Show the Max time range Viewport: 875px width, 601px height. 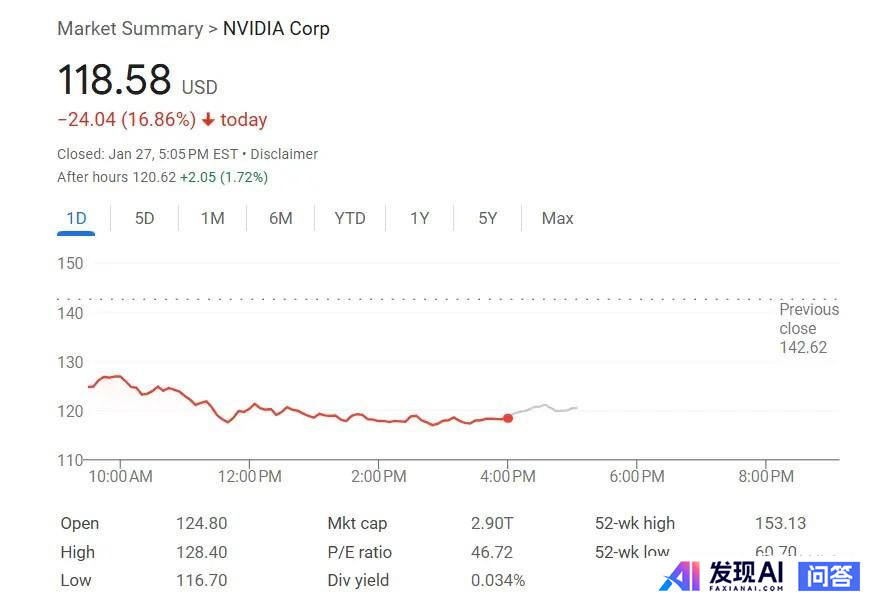[557, 218]
